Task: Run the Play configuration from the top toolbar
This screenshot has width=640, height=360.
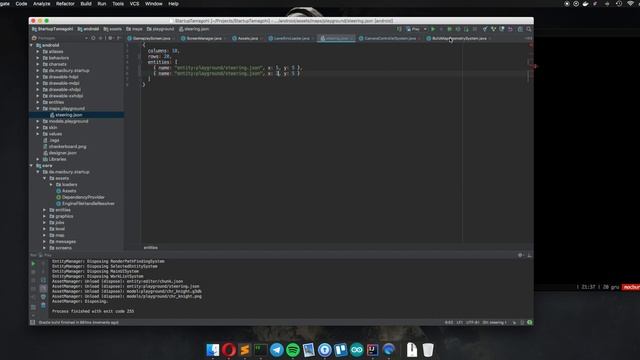Action: click(x=433, y=29)
